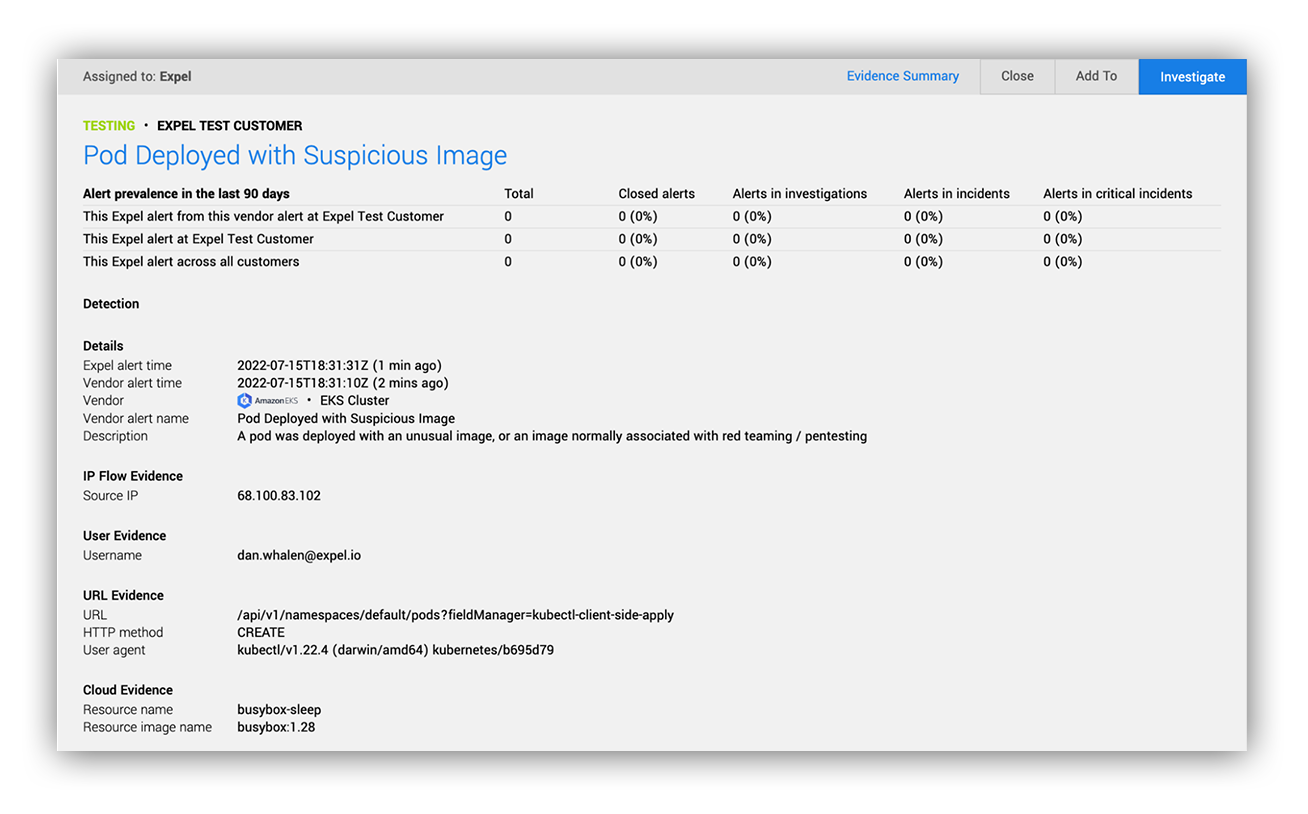1308x814 pixels.
Task: Click the 'Vendor alert name' value text
Action: [346, 419]
